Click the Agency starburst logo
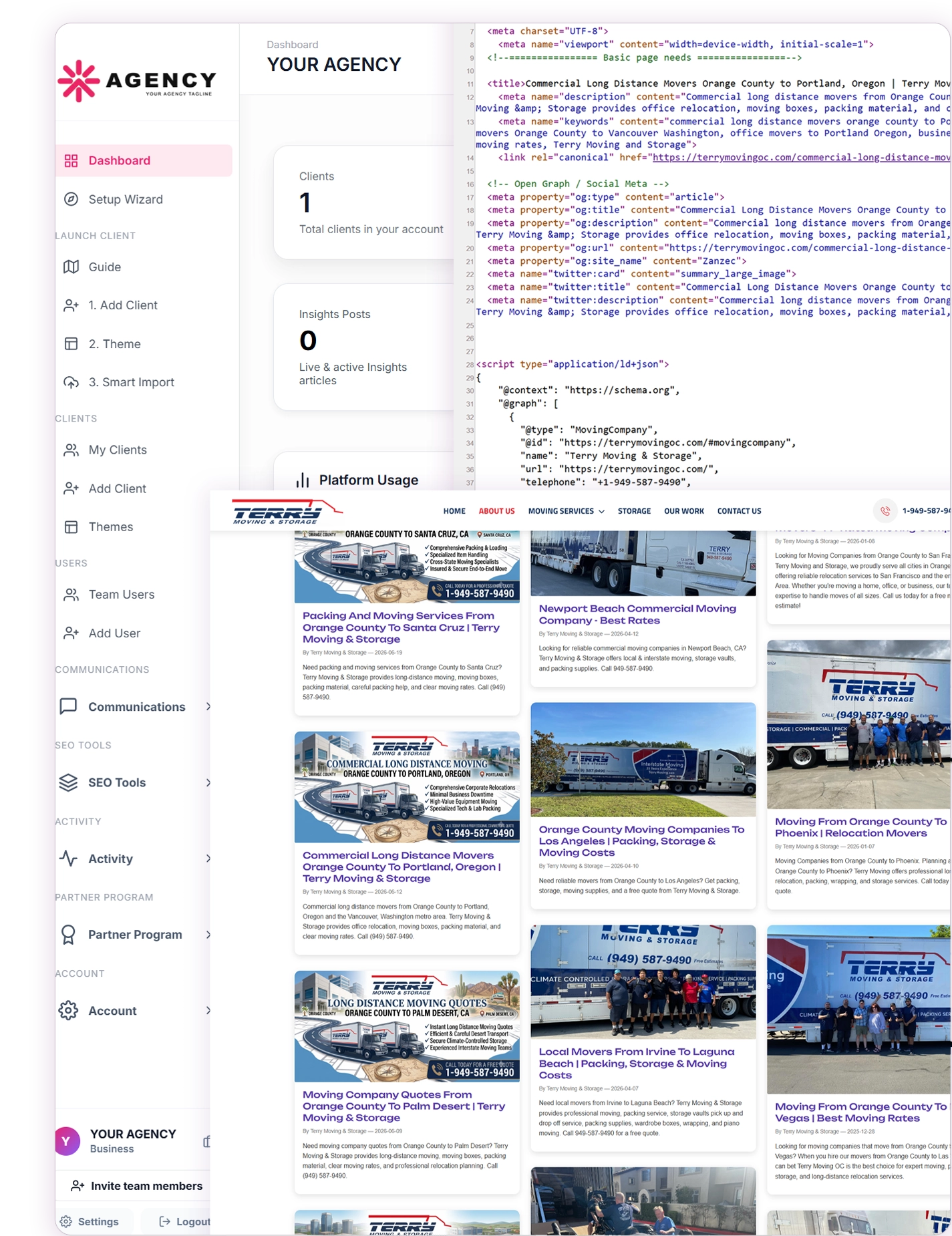The height and width of the screenshot is (1236, 952). point(79,81)
